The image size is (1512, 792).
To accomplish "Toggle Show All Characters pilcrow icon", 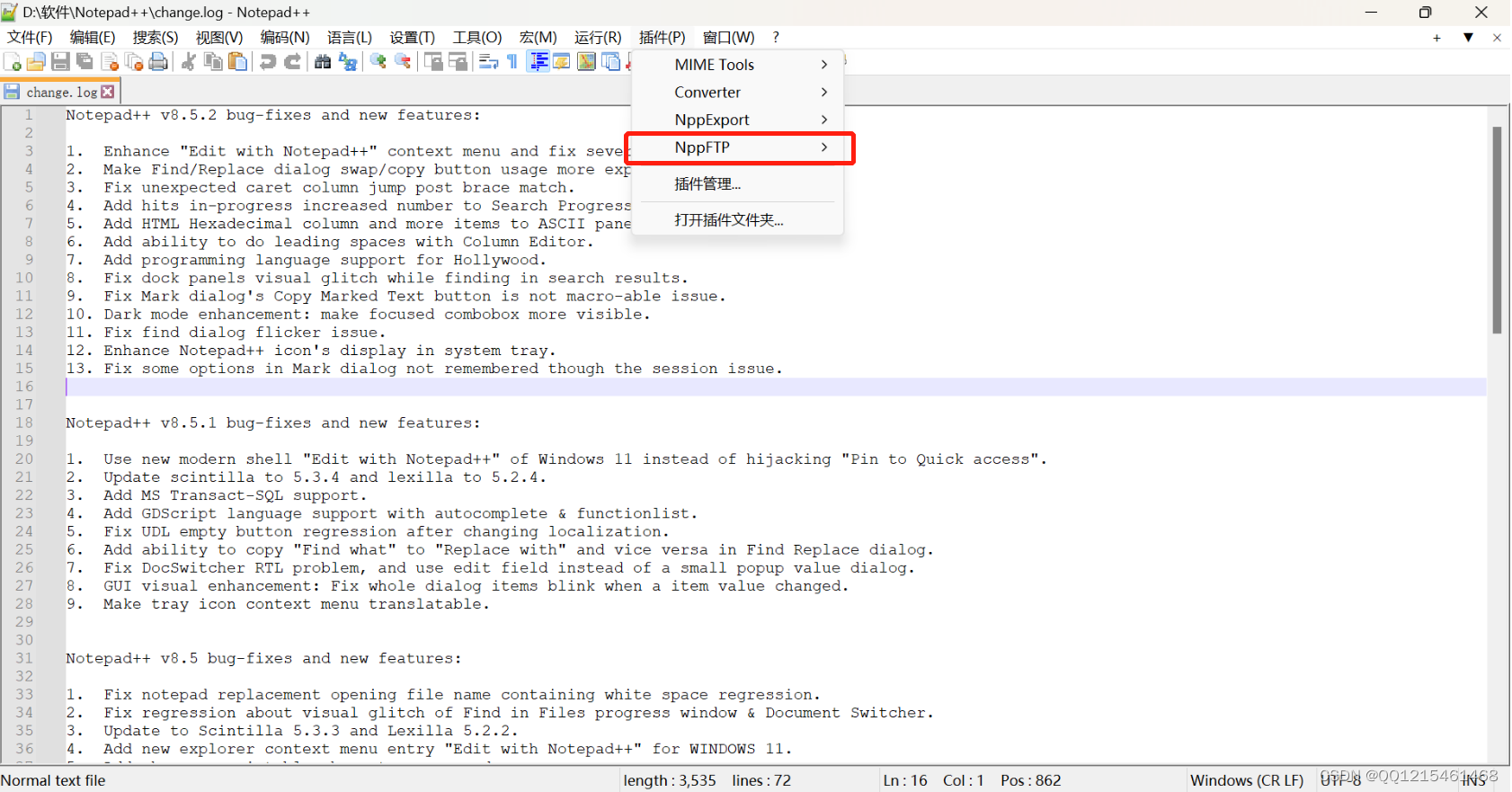I will 512,61.
